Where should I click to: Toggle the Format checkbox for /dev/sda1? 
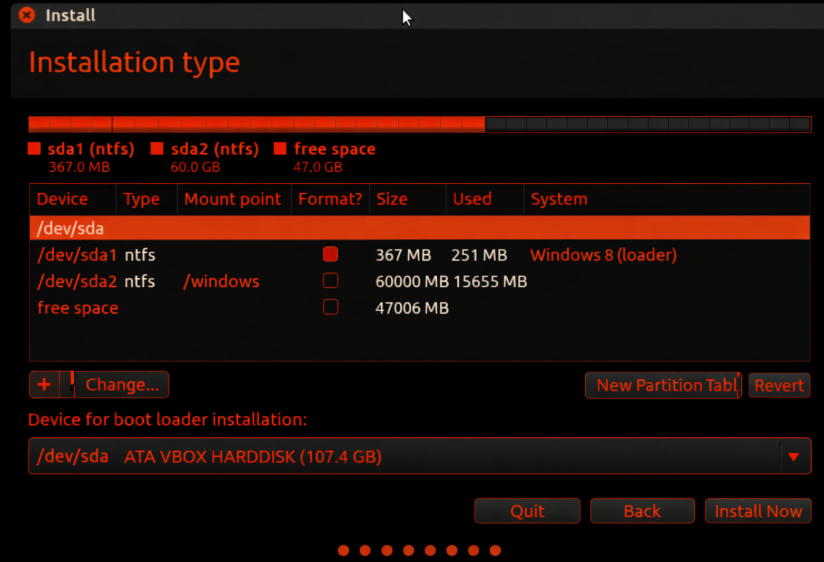tap(331, 255)
